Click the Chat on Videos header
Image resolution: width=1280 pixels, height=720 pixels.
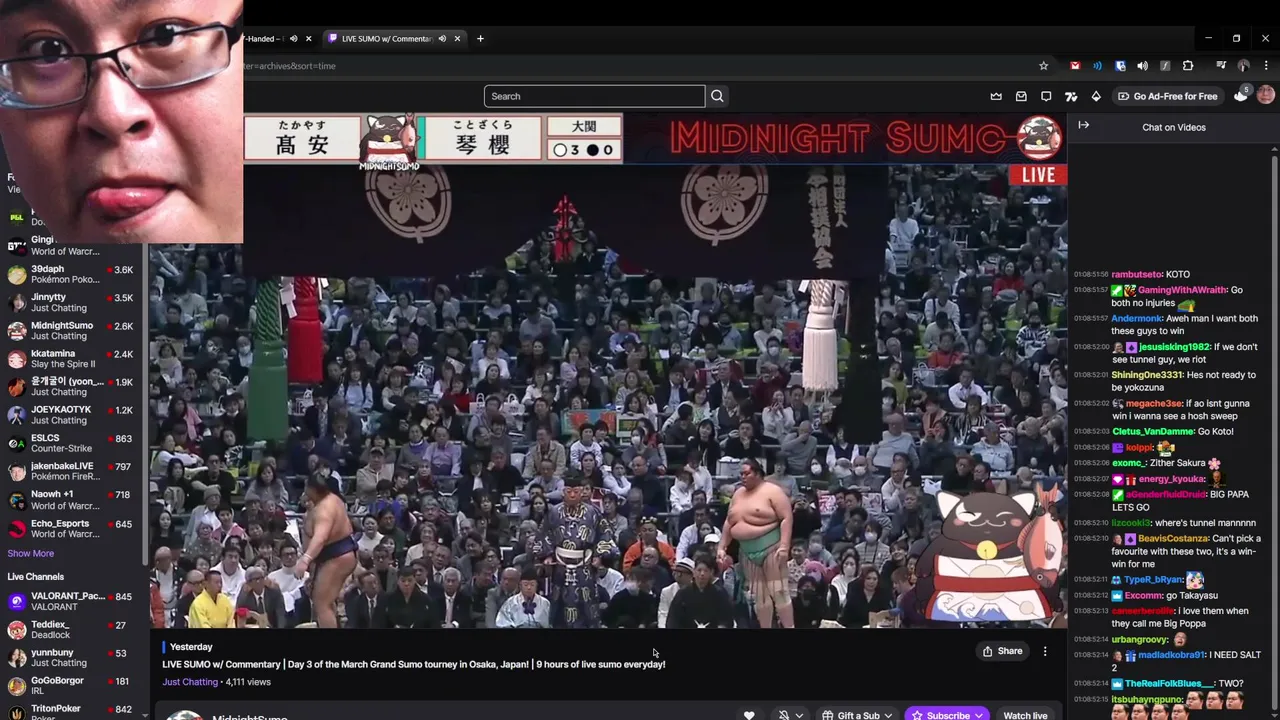tap(1174, 127)
